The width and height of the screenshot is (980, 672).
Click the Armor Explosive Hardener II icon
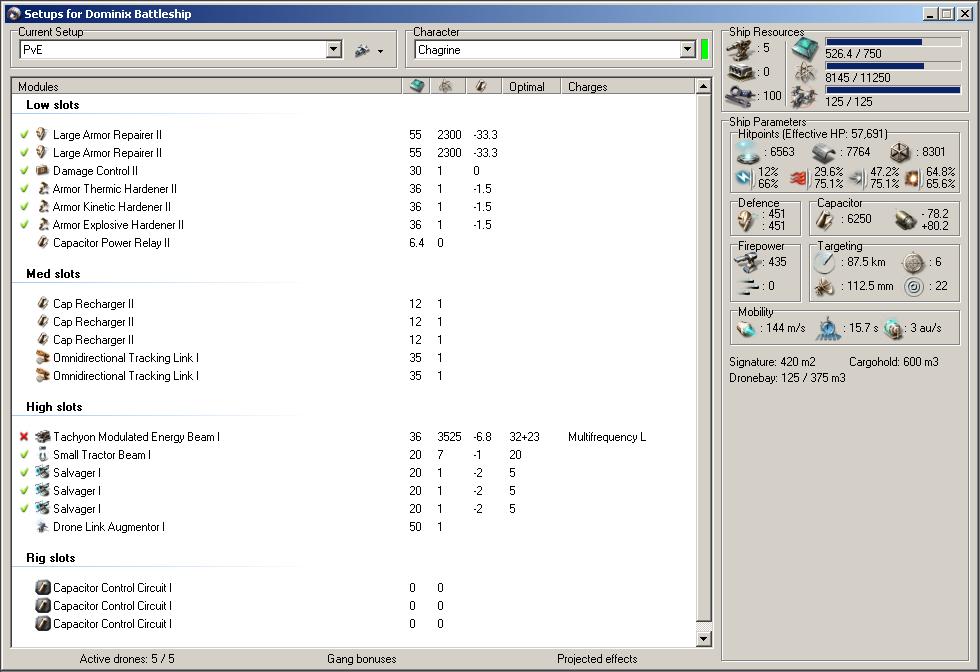pyautogui.click(x=42, y=225)
